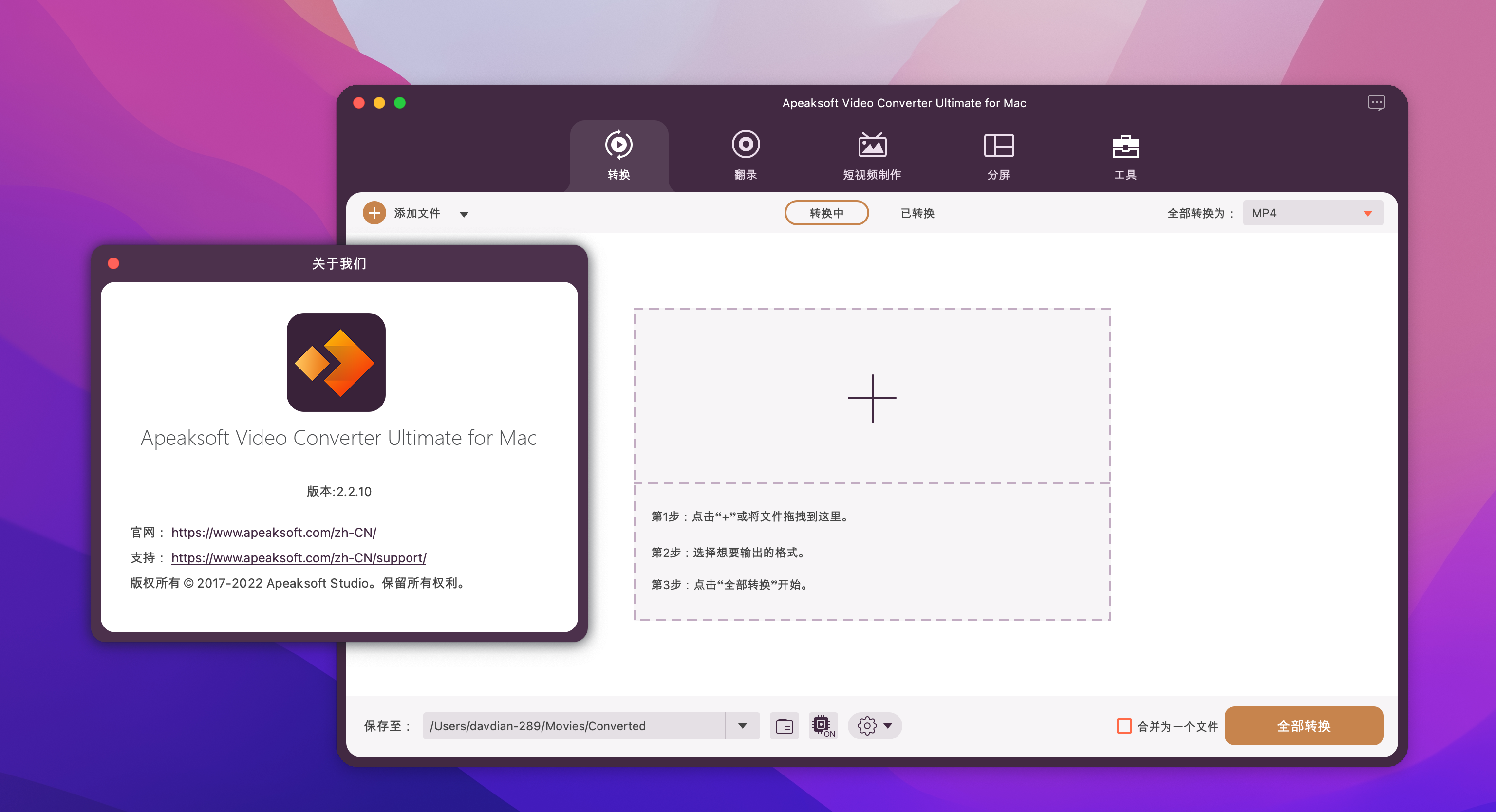Switch to the Ripper disc icon
The image size is (1496, 812).
tap(745, 145)
